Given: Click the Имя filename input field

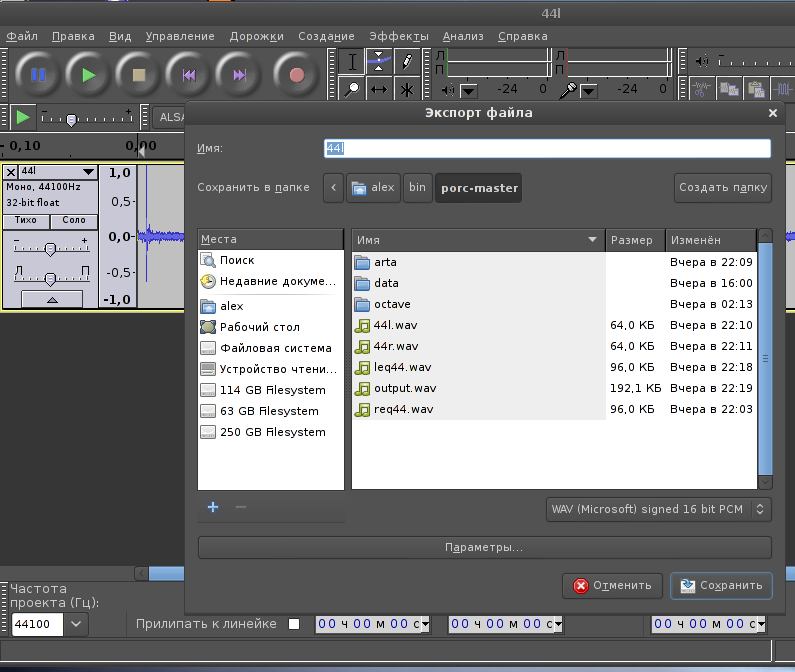Looking at the screenshot, I should pyautogui.click(x=547, y=148).
